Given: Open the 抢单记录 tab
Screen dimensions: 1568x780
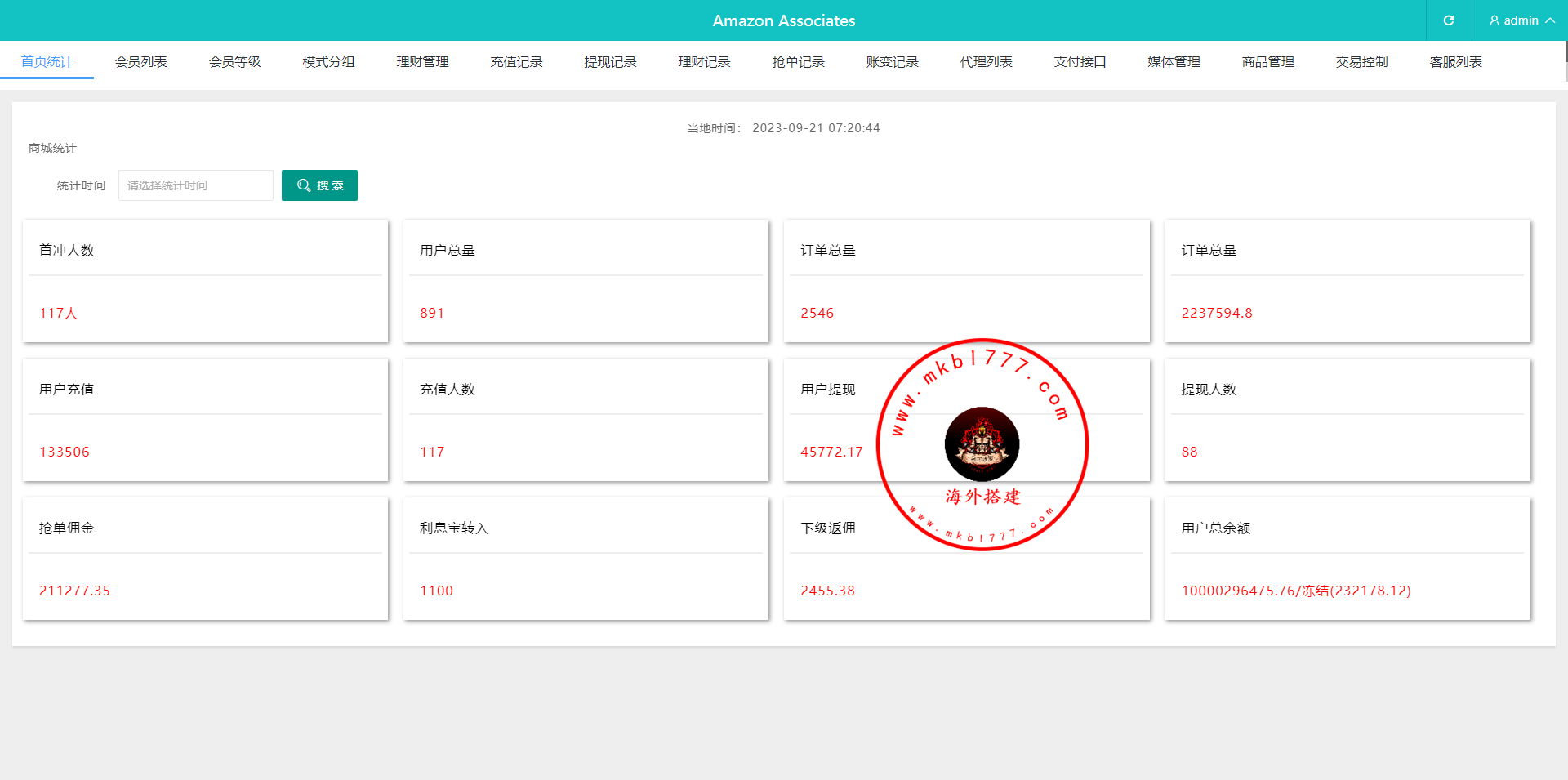Looking at the screenshot, I should tap(798, 62).
